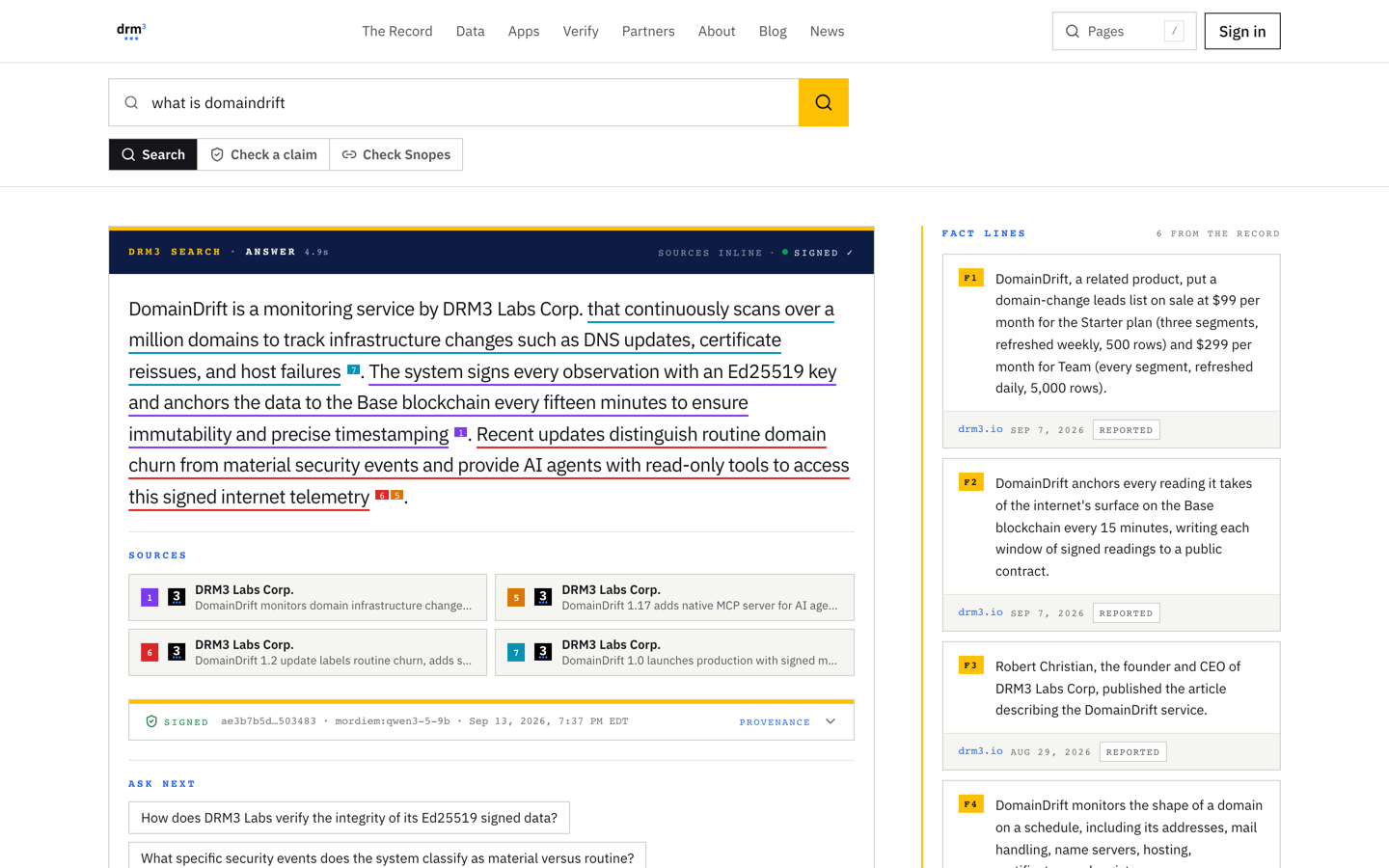Click the purple inline citation marker 1
The width and height of the screenshot is (1389, 868).
[460, 432]
